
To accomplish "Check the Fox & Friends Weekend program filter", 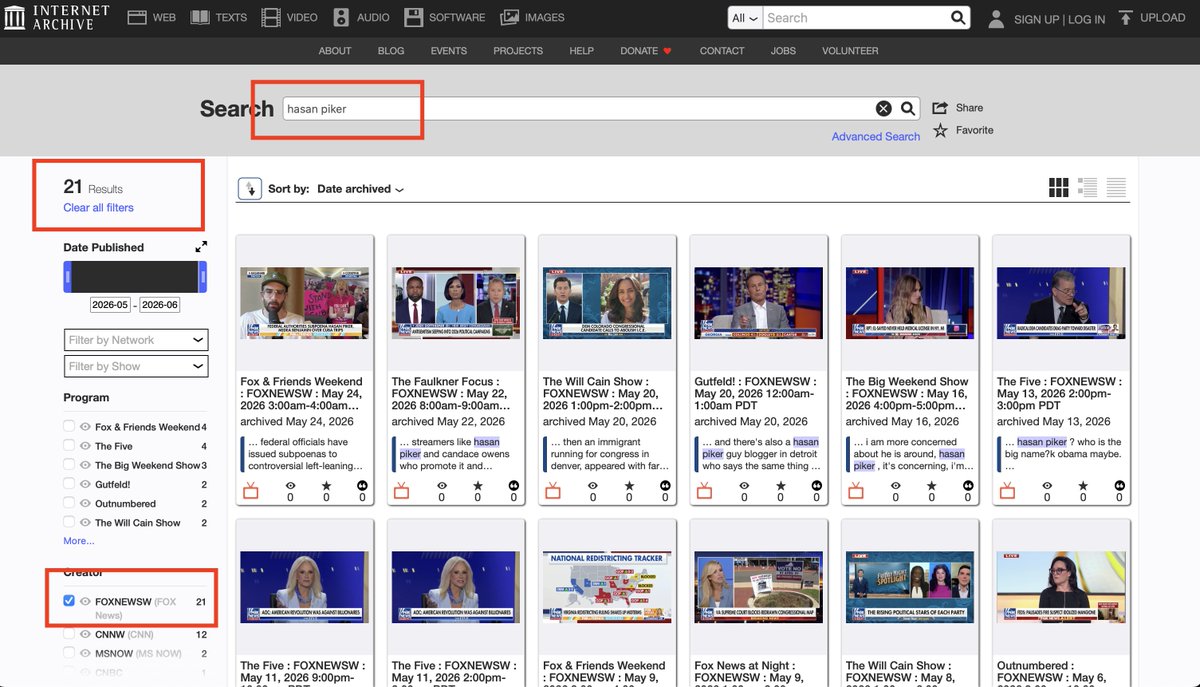I will (69, 427).
